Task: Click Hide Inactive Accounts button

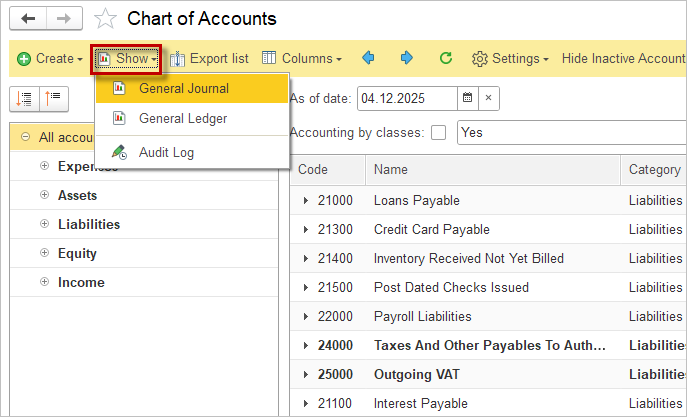Action: click(x=623, y=59)
